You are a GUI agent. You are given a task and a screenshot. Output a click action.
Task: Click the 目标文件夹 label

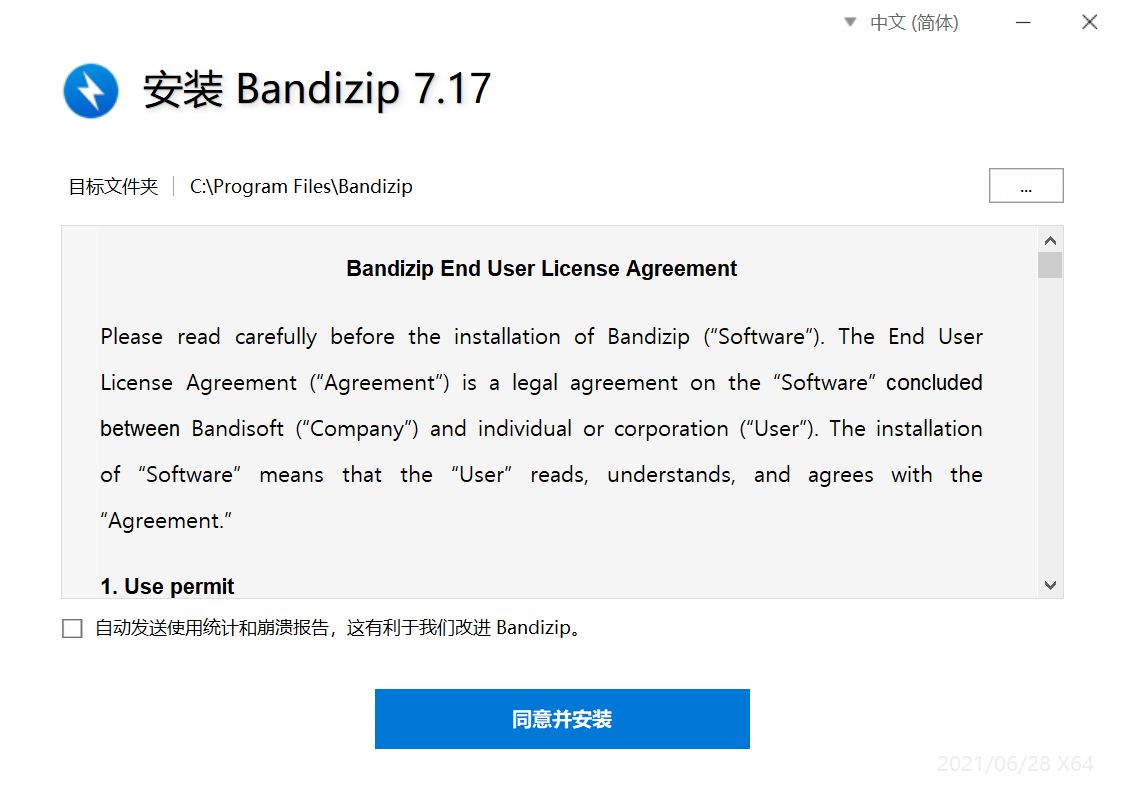click(113, 187)
